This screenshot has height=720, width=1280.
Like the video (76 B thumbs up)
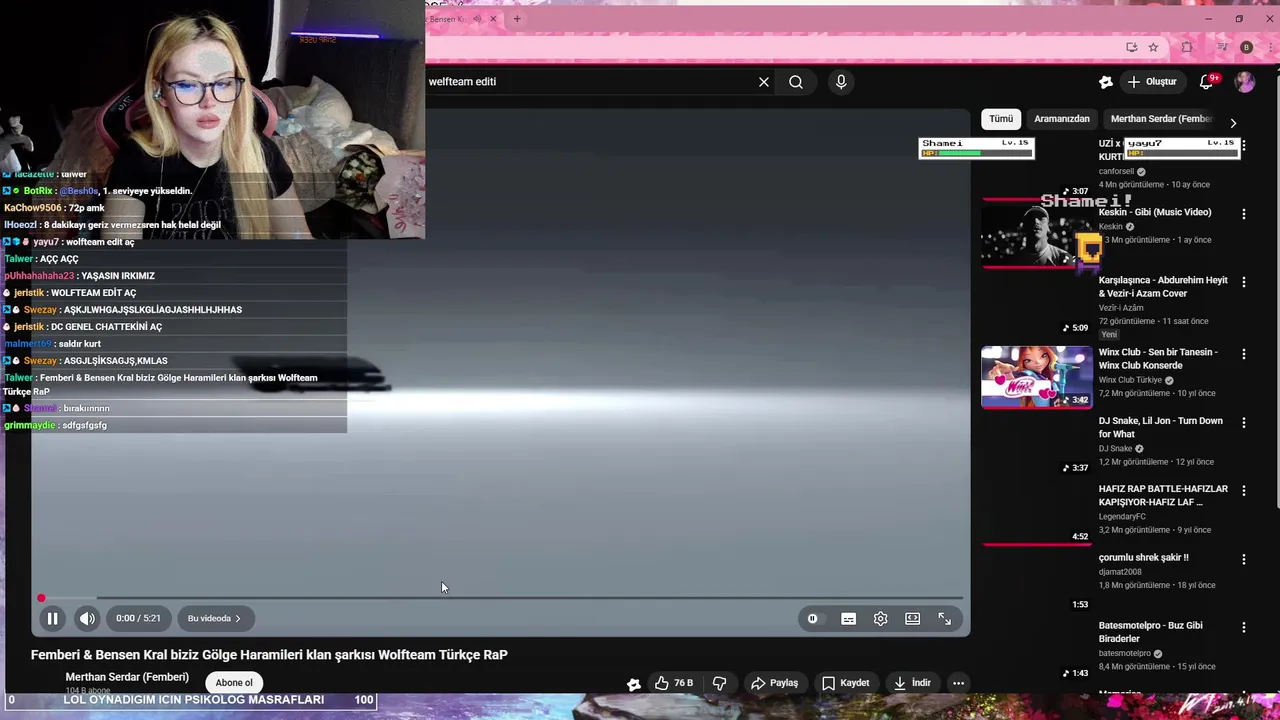point(674,683)
